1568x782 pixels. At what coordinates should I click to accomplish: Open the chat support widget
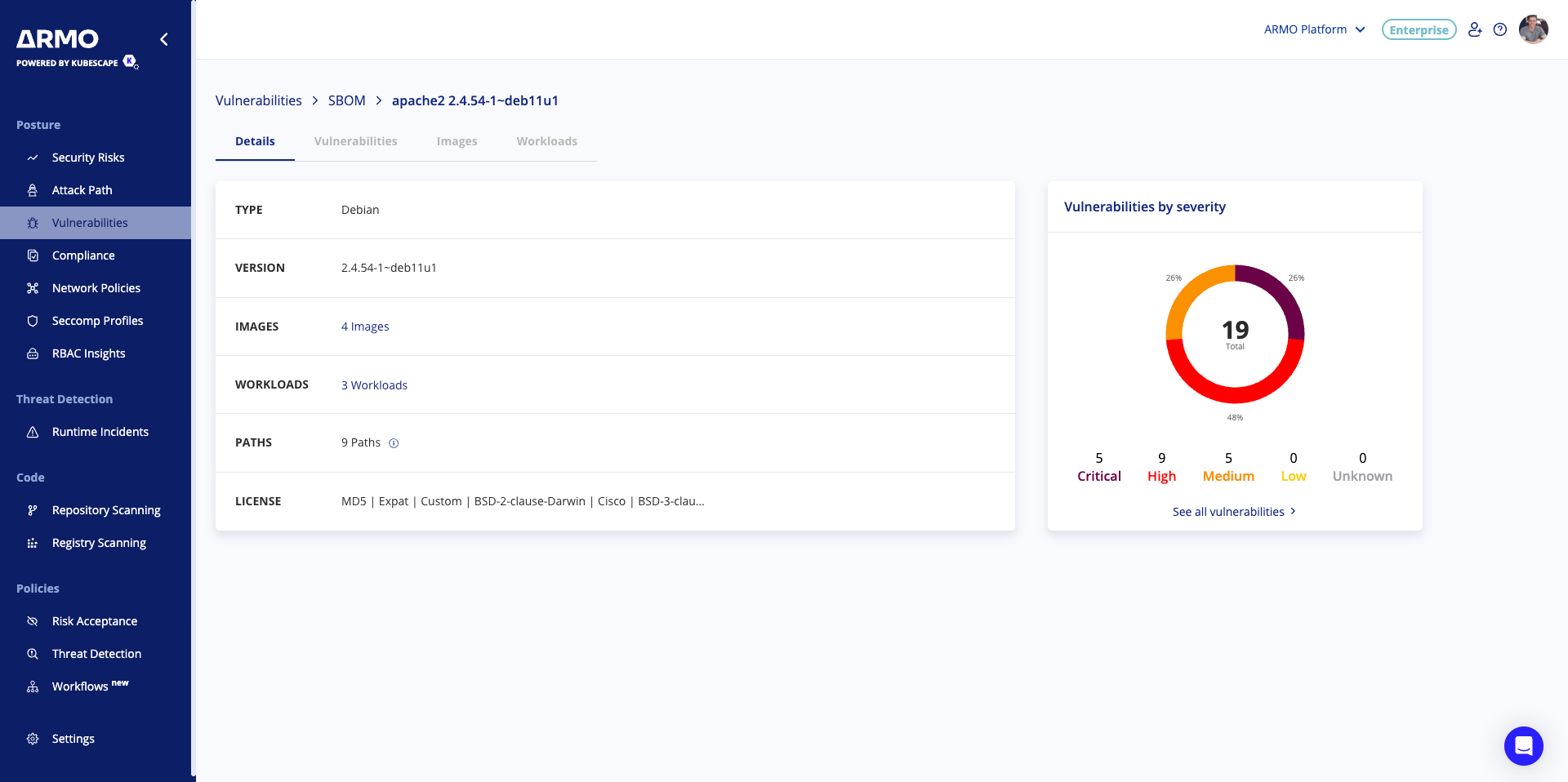(1524, 746)
